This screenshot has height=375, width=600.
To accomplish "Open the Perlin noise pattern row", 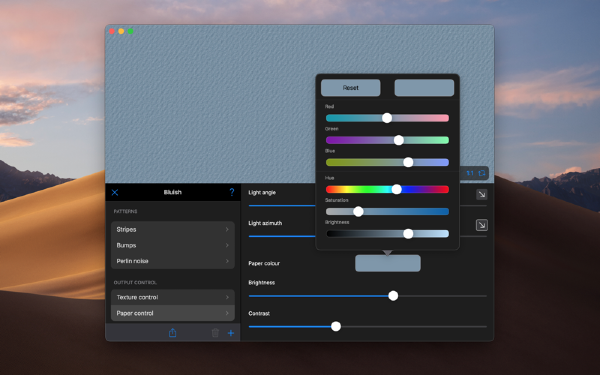I will (173, 261).
